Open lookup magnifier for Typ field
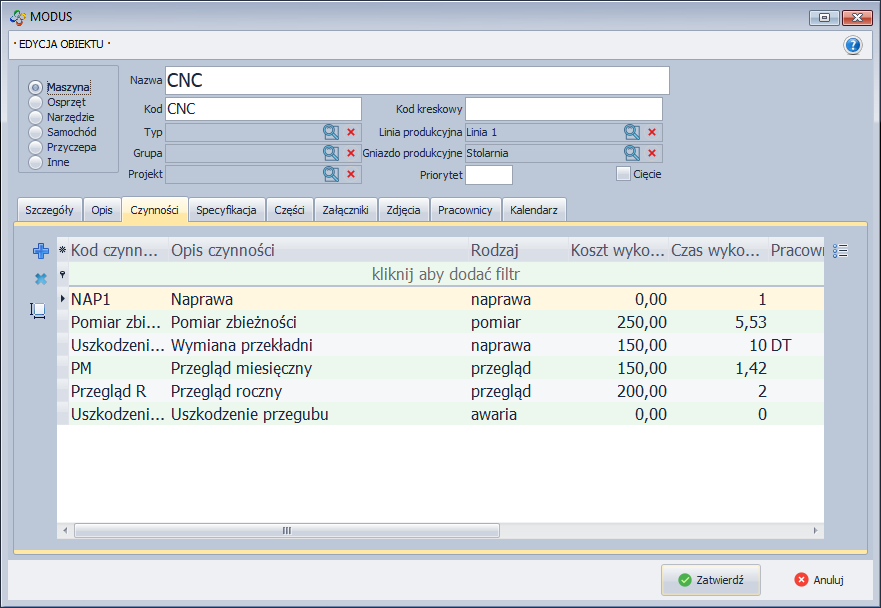 331,132
